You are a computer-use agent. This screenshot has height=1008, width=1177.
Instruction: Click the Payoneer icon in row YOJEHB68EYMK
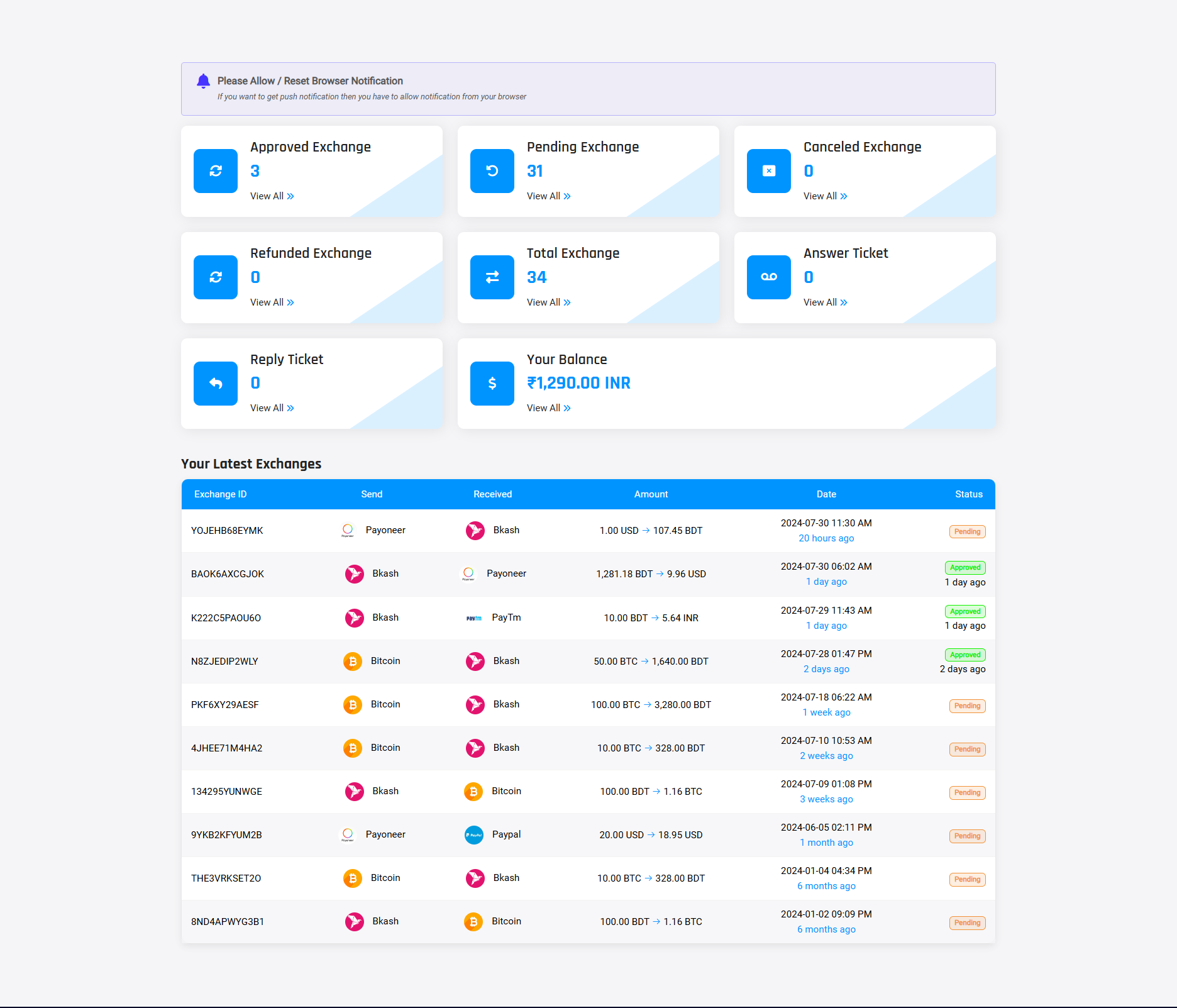click(347, 530)
